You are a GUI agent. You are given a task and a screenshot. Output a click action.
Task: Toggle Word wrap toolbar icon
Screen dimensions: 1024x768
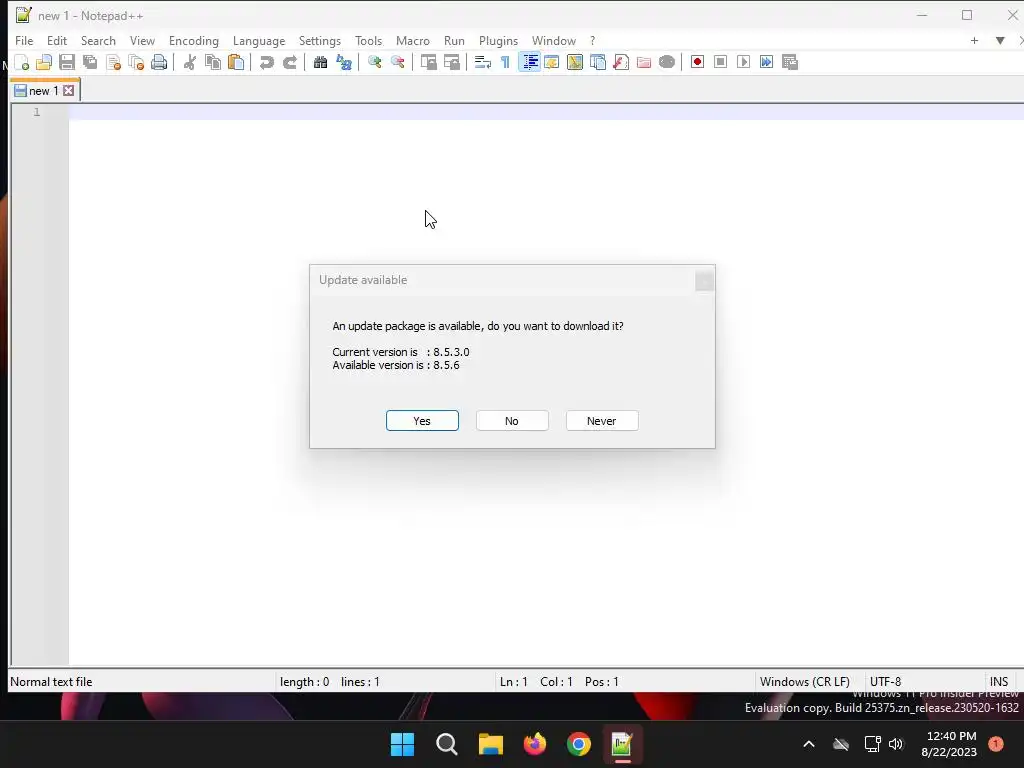[483, 62]
